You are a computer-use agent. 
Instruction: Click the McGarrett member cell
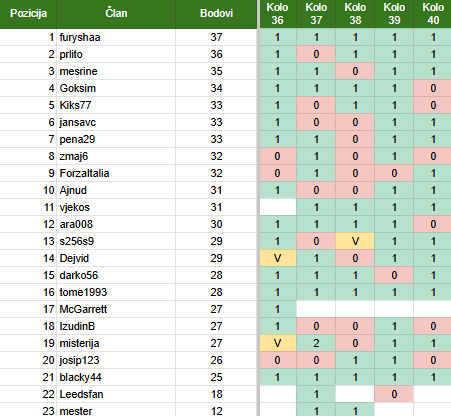coord(116,309)
